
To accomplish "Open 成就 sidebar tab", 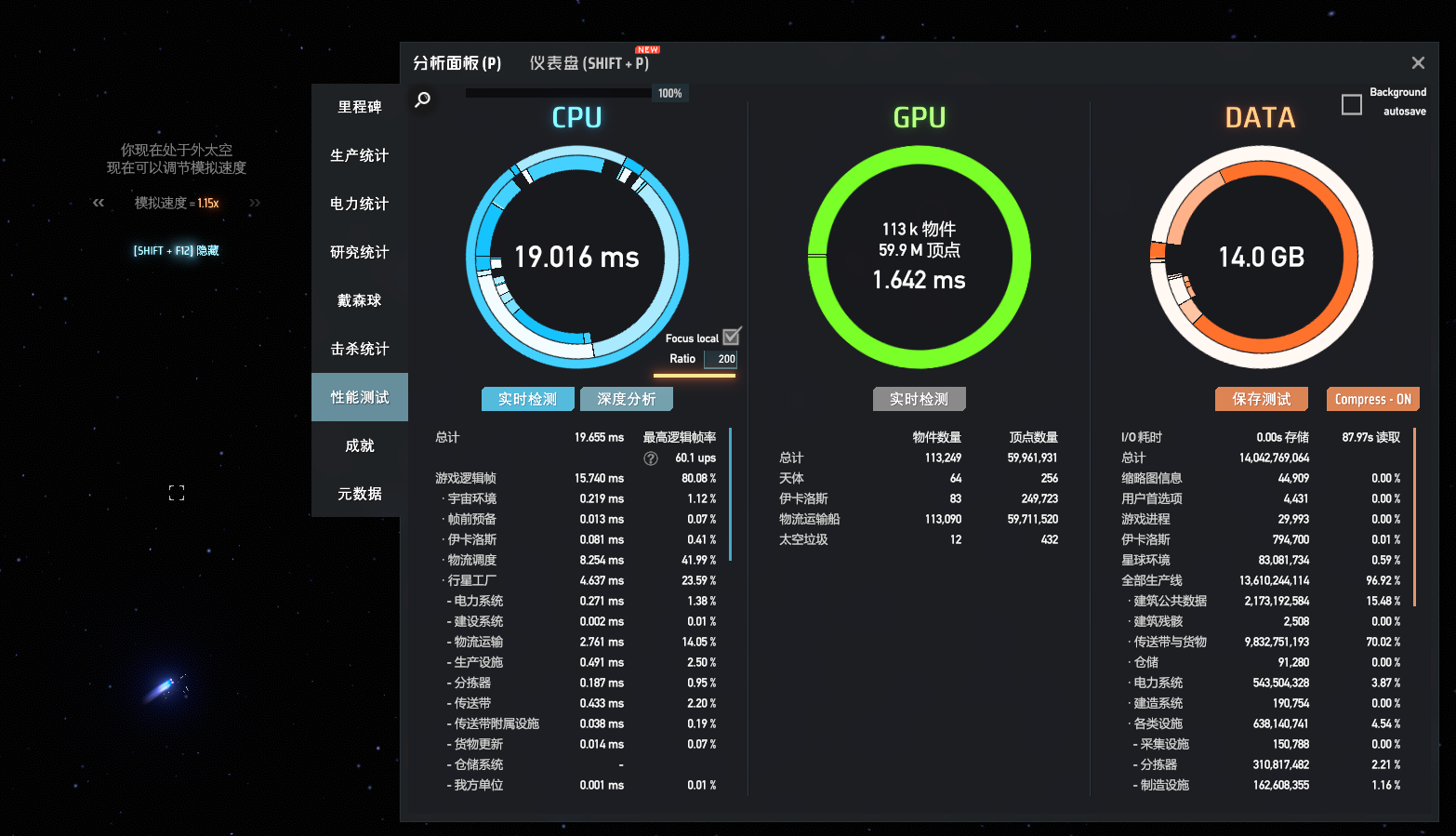I will click(x=360, y=445).
